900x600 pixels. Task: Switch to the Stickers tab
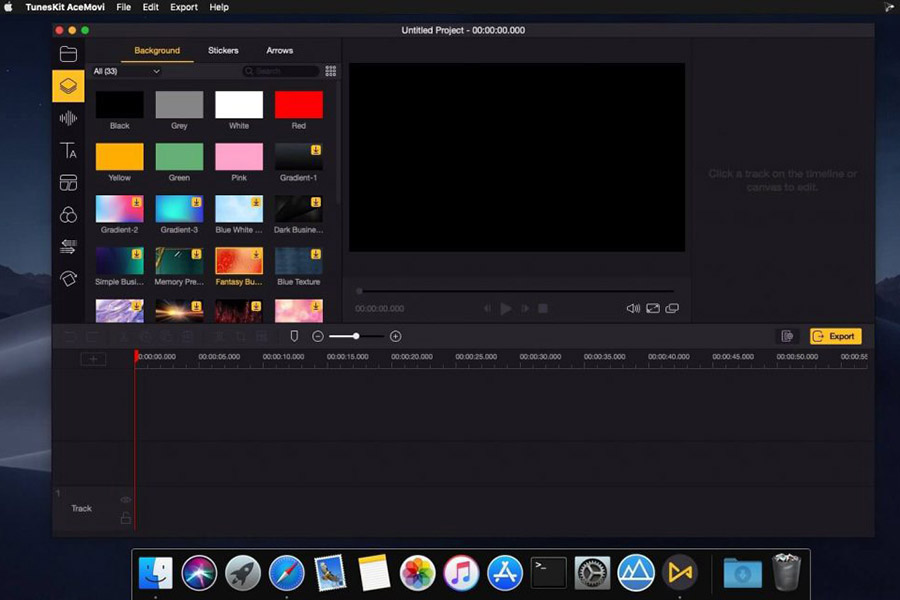click(x=222, y=50)
